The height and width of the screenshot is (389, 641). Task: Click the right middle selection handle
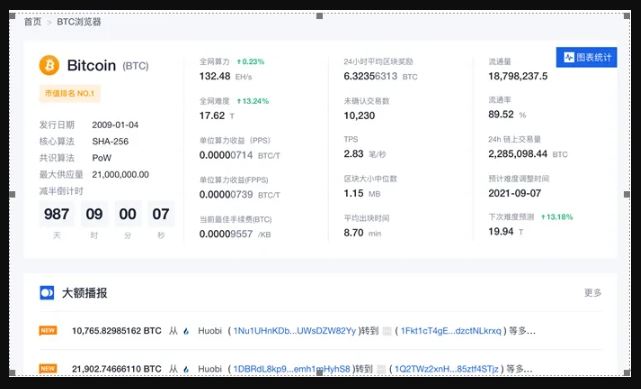[x=627, y=194]
